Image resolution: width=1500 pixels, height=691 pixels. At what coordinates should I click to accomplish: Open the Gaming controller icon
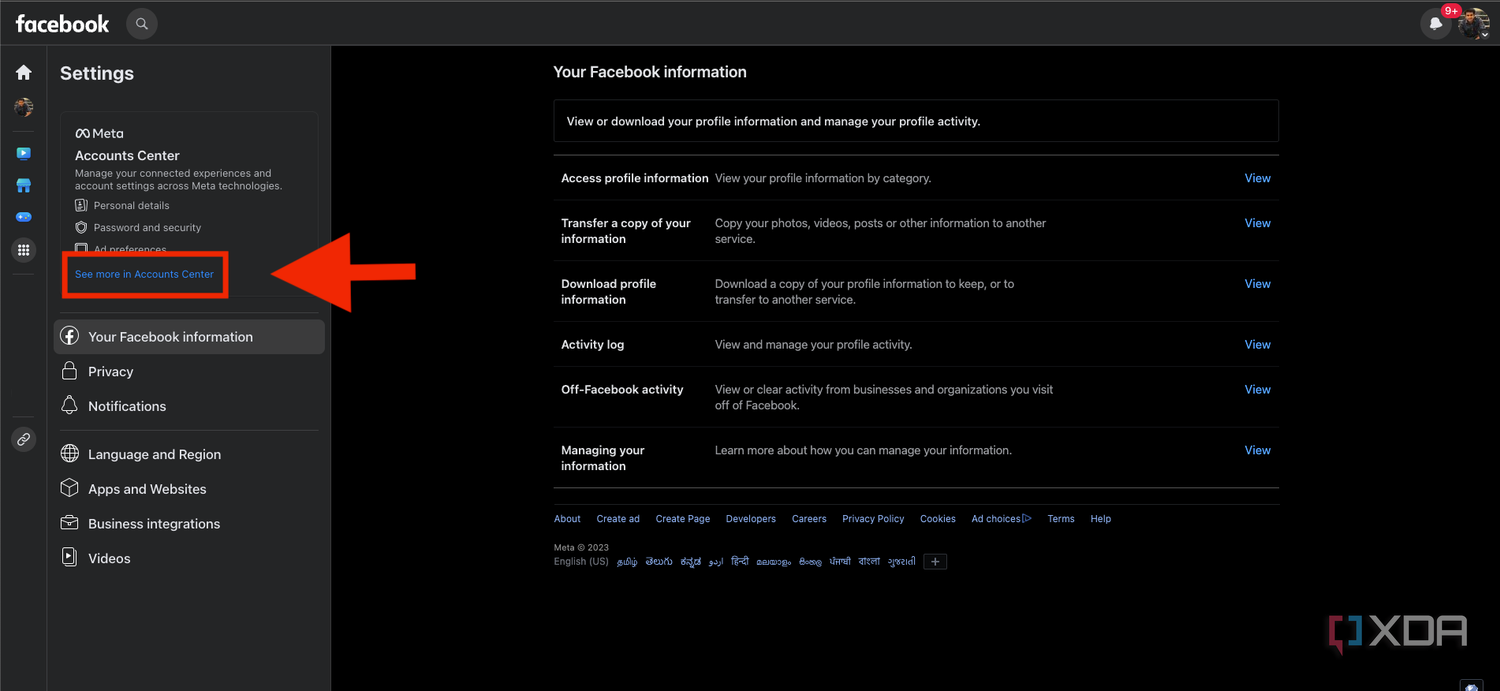coord(24,217)
